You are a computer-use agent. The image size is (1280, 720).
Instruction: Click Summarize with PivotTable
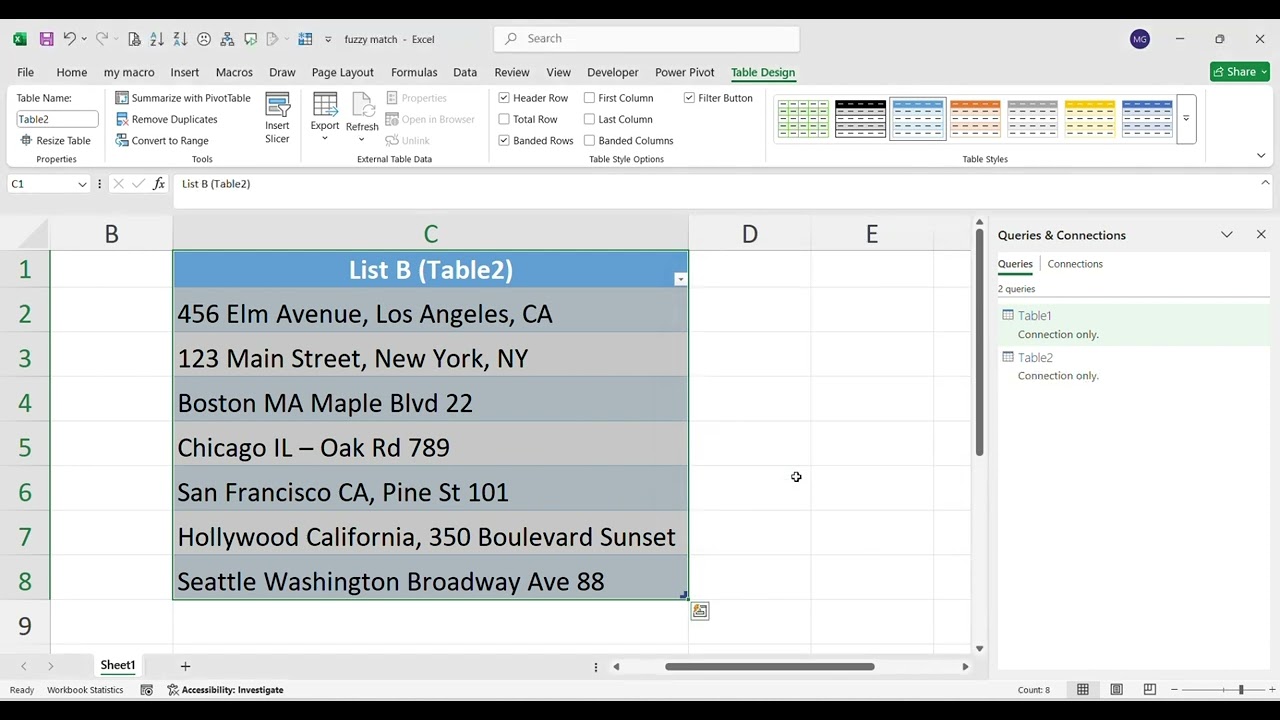[x=183, y=98]
